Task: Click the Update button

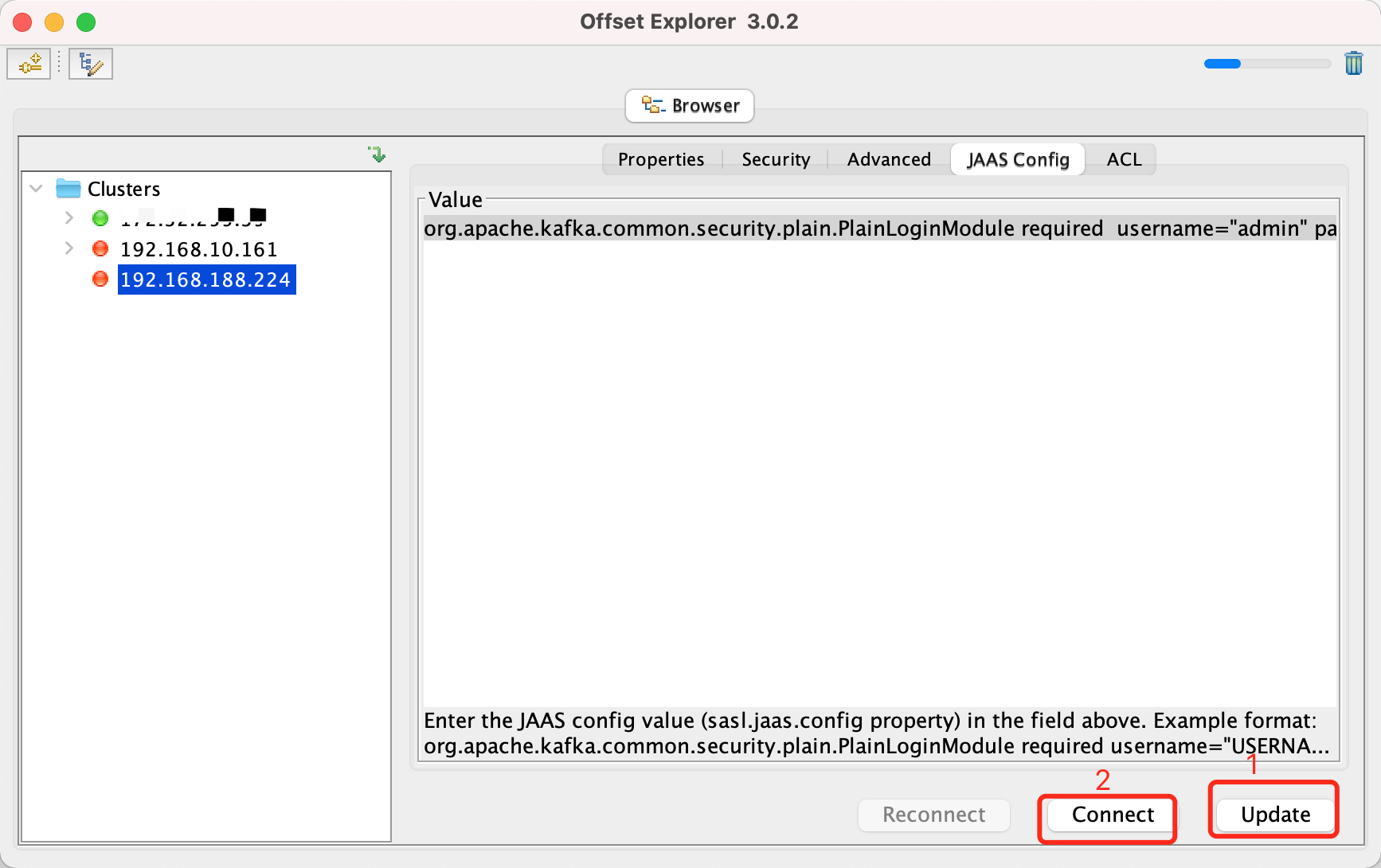Action: click(x=1275, y=815)
